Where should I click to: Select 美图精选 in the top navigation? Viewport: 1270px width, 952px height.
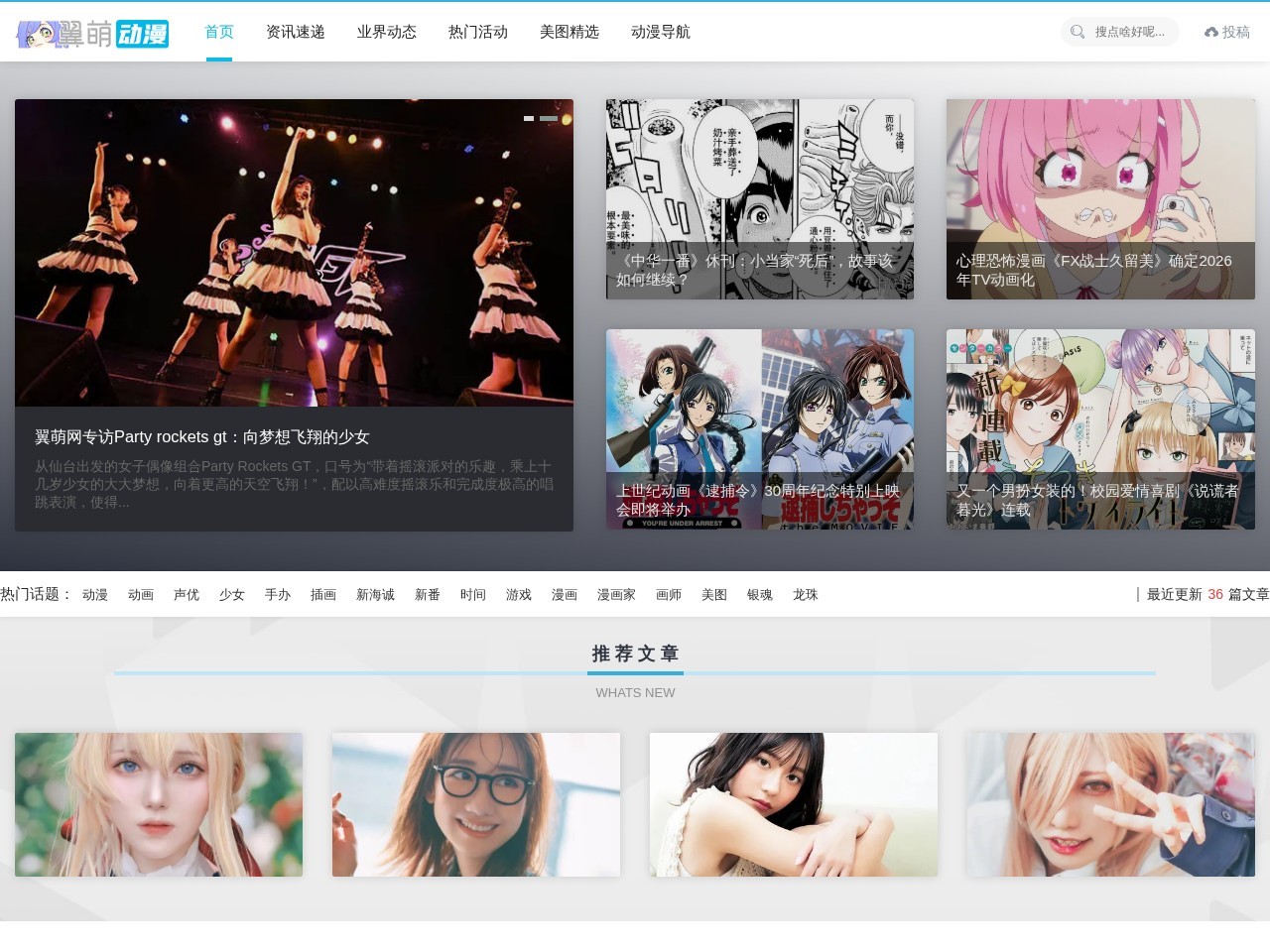570,32
